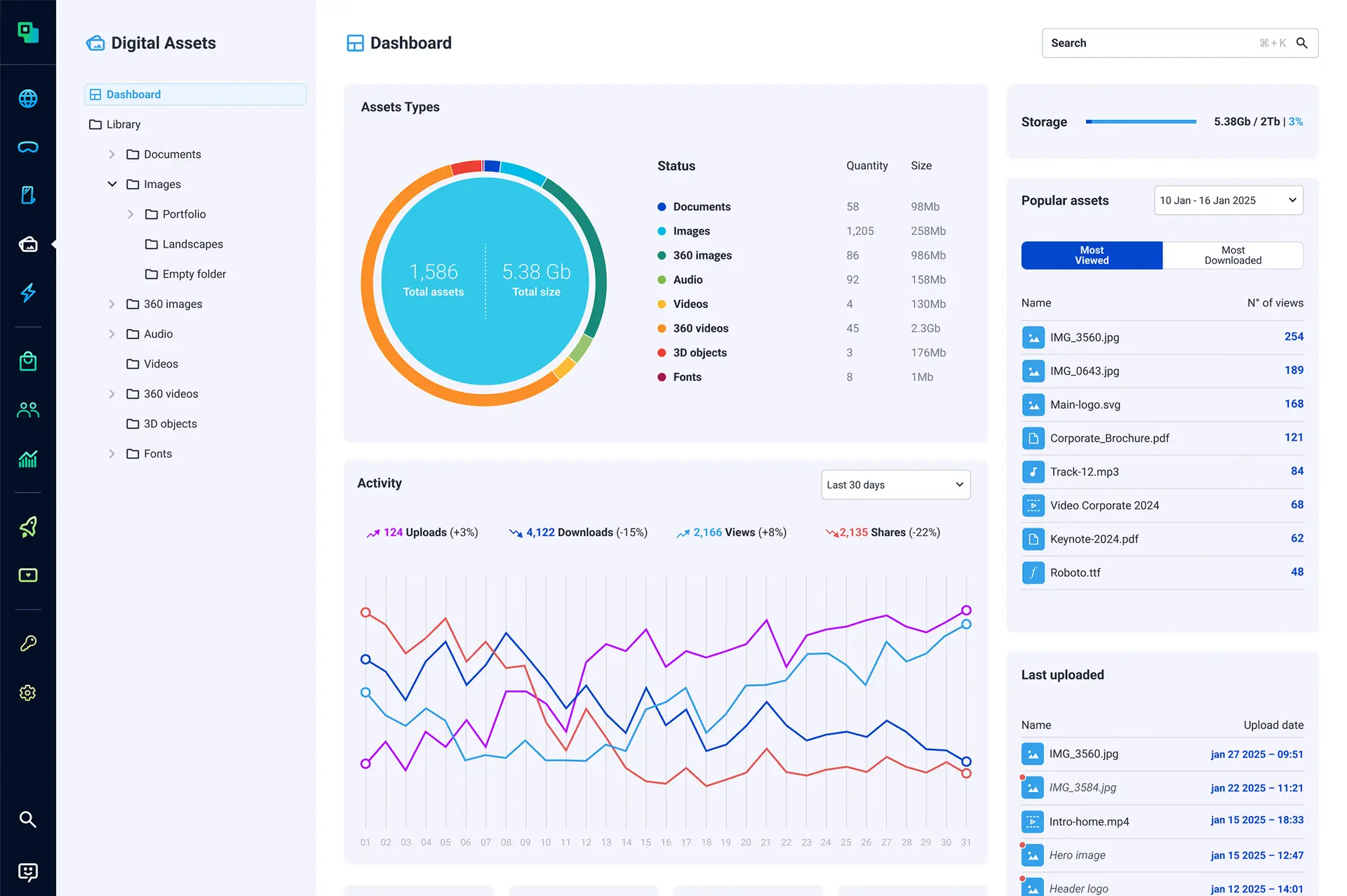1347x896 pixels.
Task: Select the VR headset icon
Action: tap(28, 147)
